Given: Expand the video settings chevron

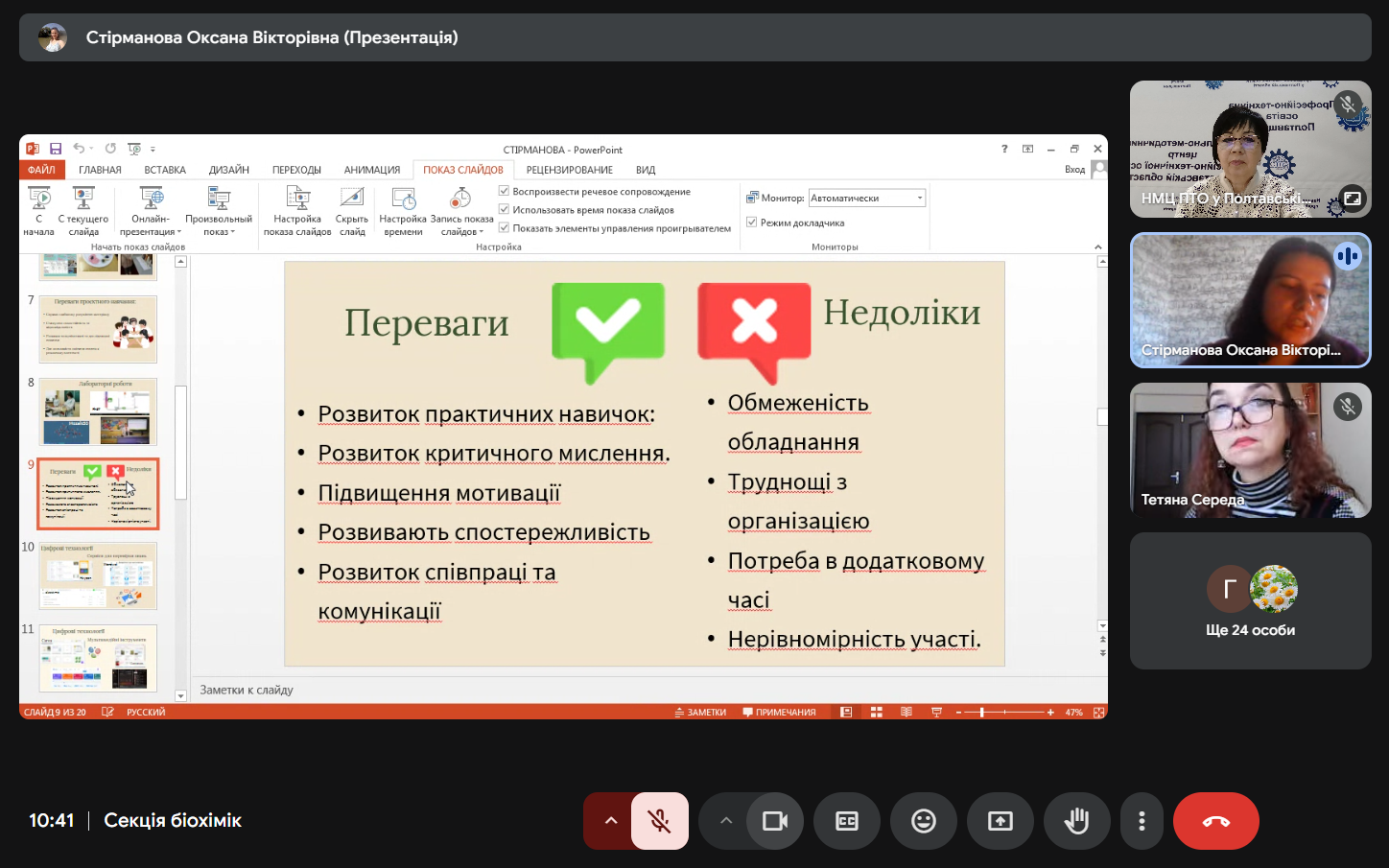Looking at the screenshot, I should pos(726,821).
